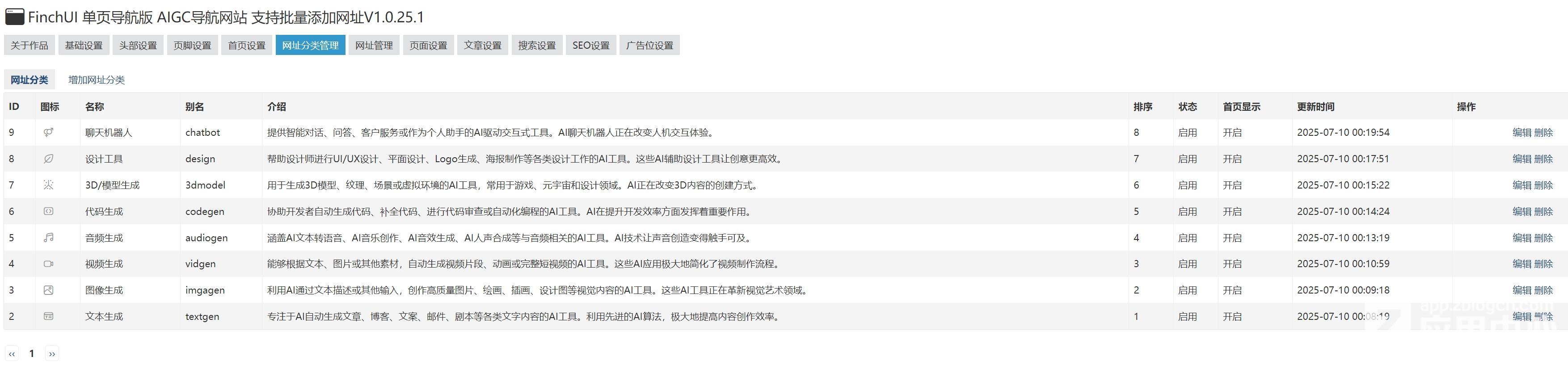Screen dimensions: 1568x365
Task: Click the 开启 value in the vidgen row
Action: pos(1232,264)
